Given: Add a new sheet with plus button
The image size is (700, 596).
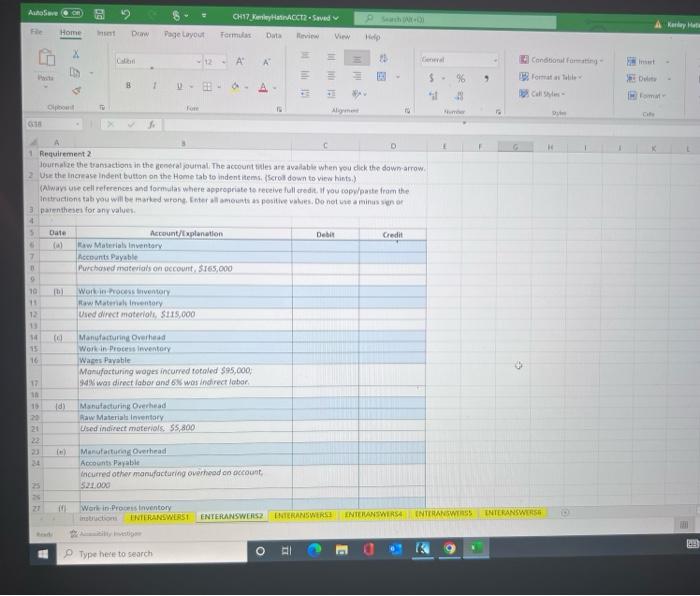Looking at the screenshot, I should pyautogui.click(x=565, y=513).
